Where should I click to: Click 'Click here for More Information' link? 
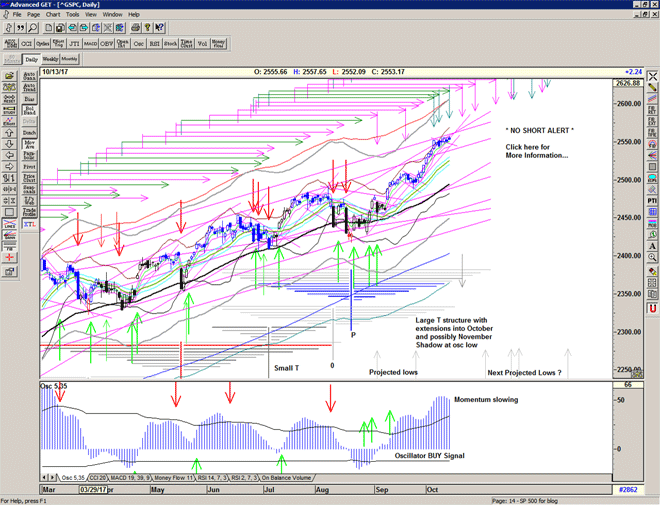539,151
